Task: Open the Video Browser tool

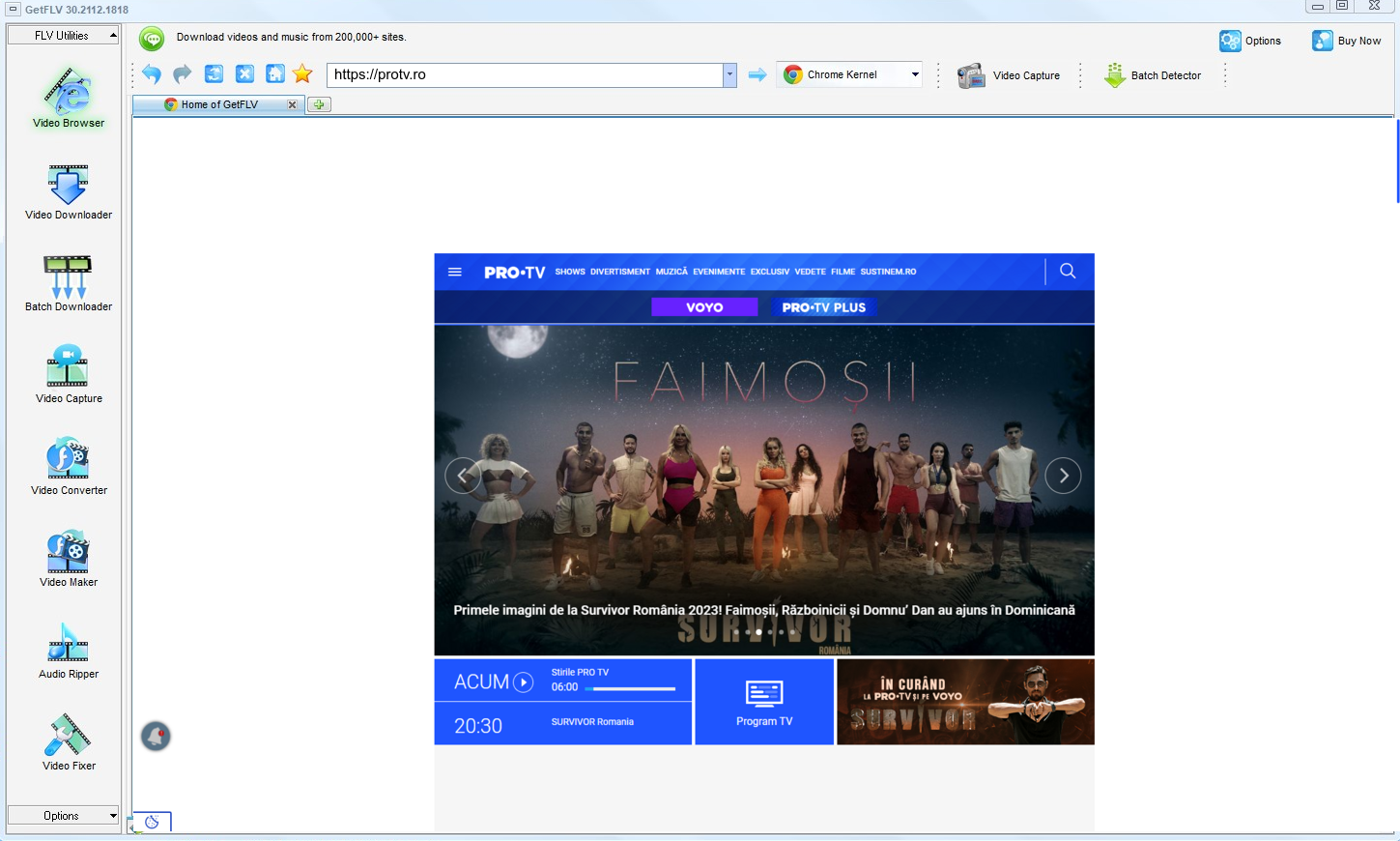Action: [x=68, y=97]
